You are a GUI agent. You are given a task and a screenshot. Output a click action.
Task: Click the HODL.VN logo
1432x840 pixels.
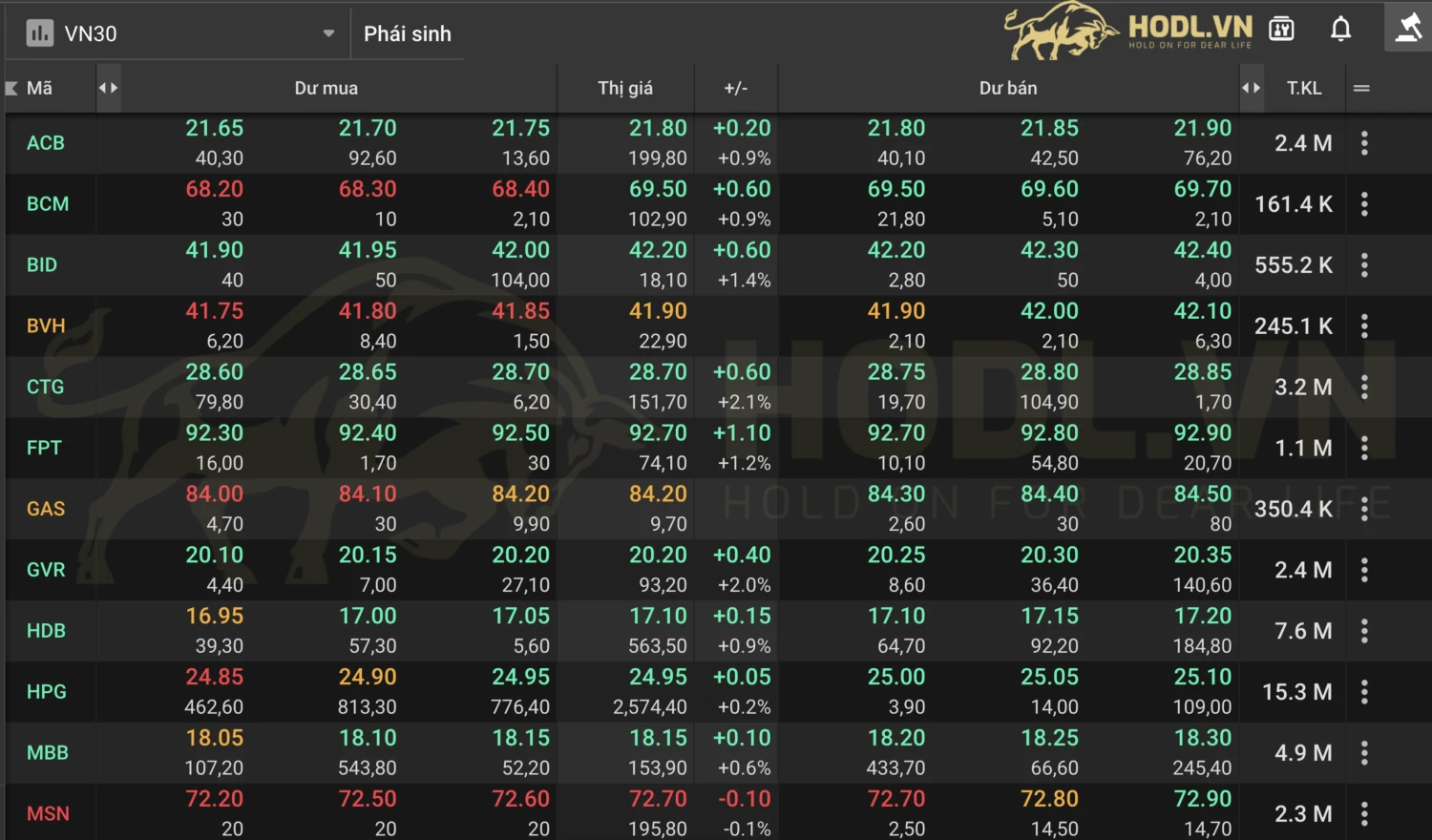coord(1129,31)
